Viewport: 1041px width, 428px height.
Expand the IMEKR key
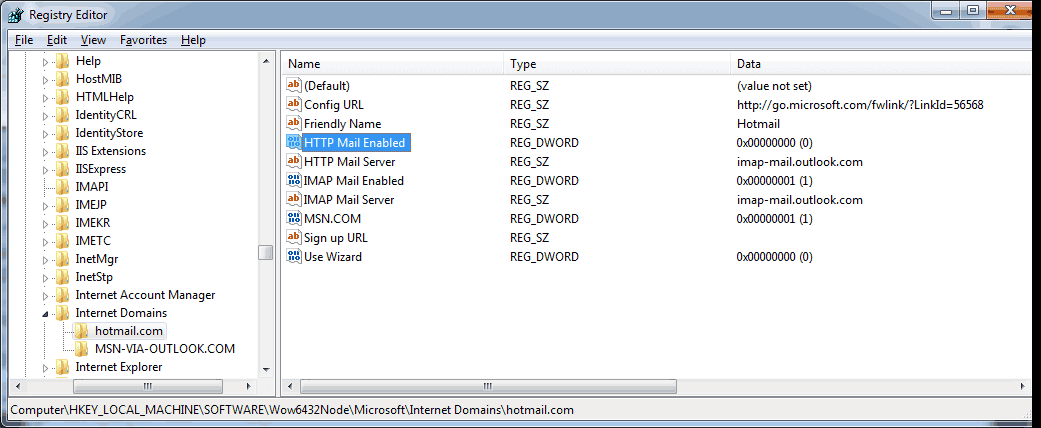(x=46, y=224)
